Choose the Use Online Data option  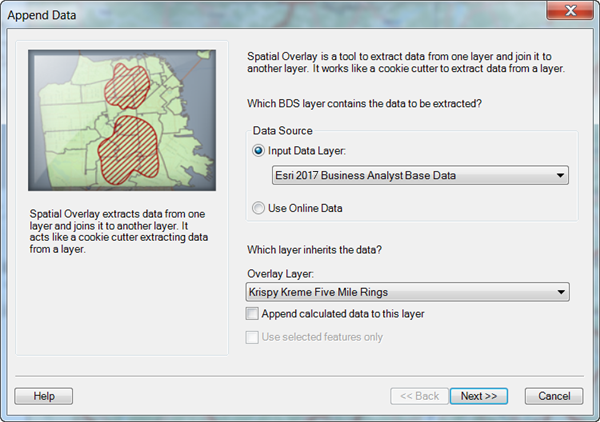click(x=259, y=207)
